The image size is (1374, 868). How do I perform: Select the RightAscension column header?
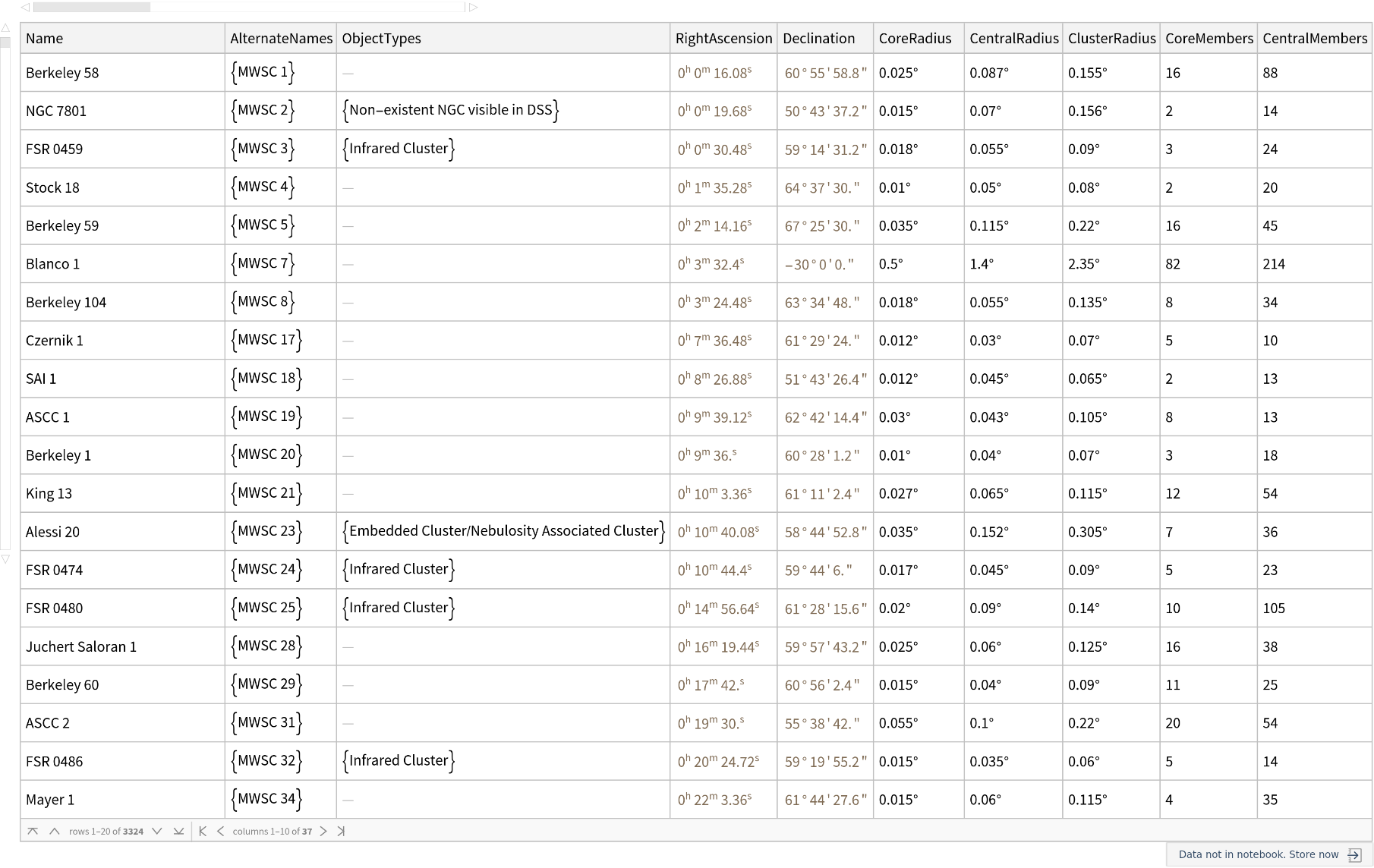coord(723,39)
